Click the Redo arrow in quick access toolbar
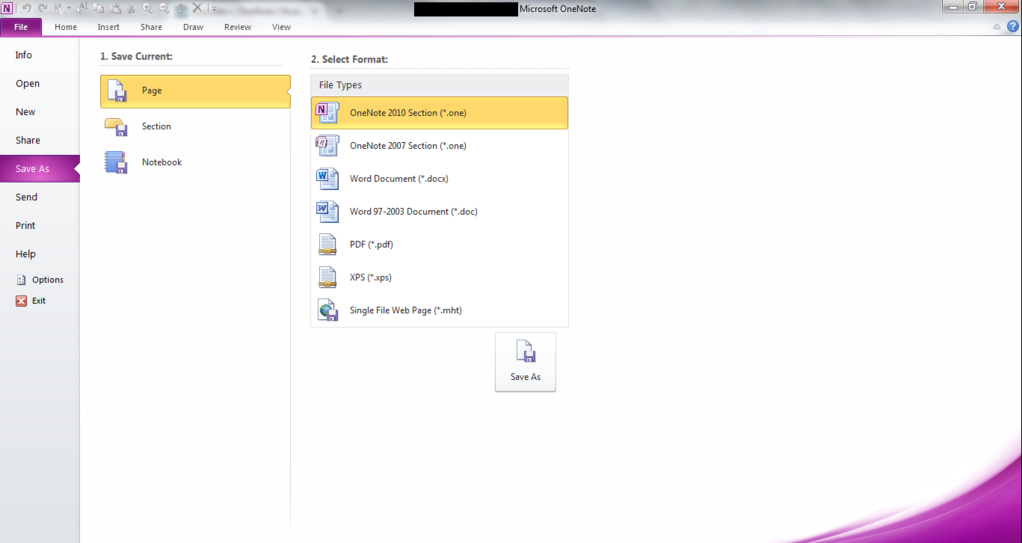 click(x=43, y=8)
